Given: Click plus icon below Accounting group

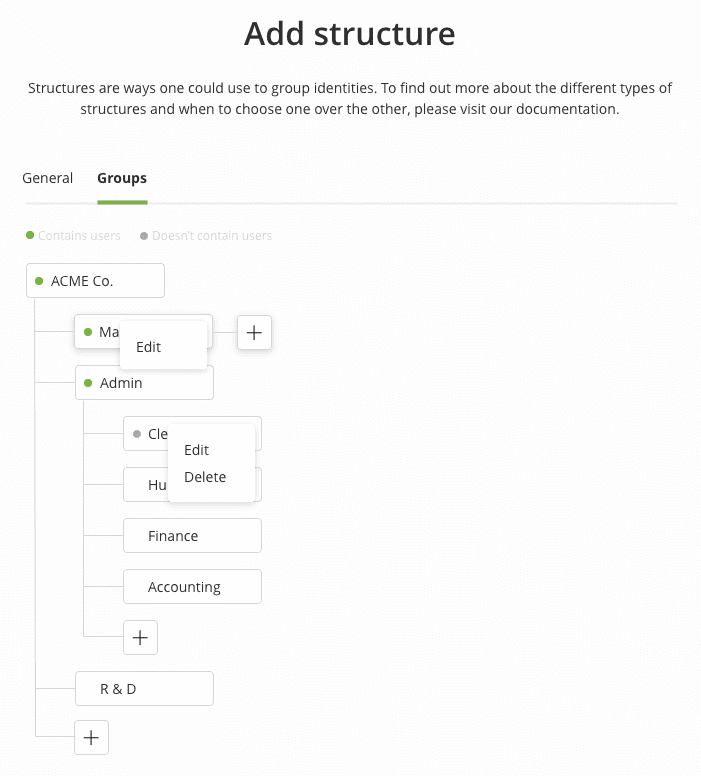Looking at the screenshot, I should pos(140,637).
